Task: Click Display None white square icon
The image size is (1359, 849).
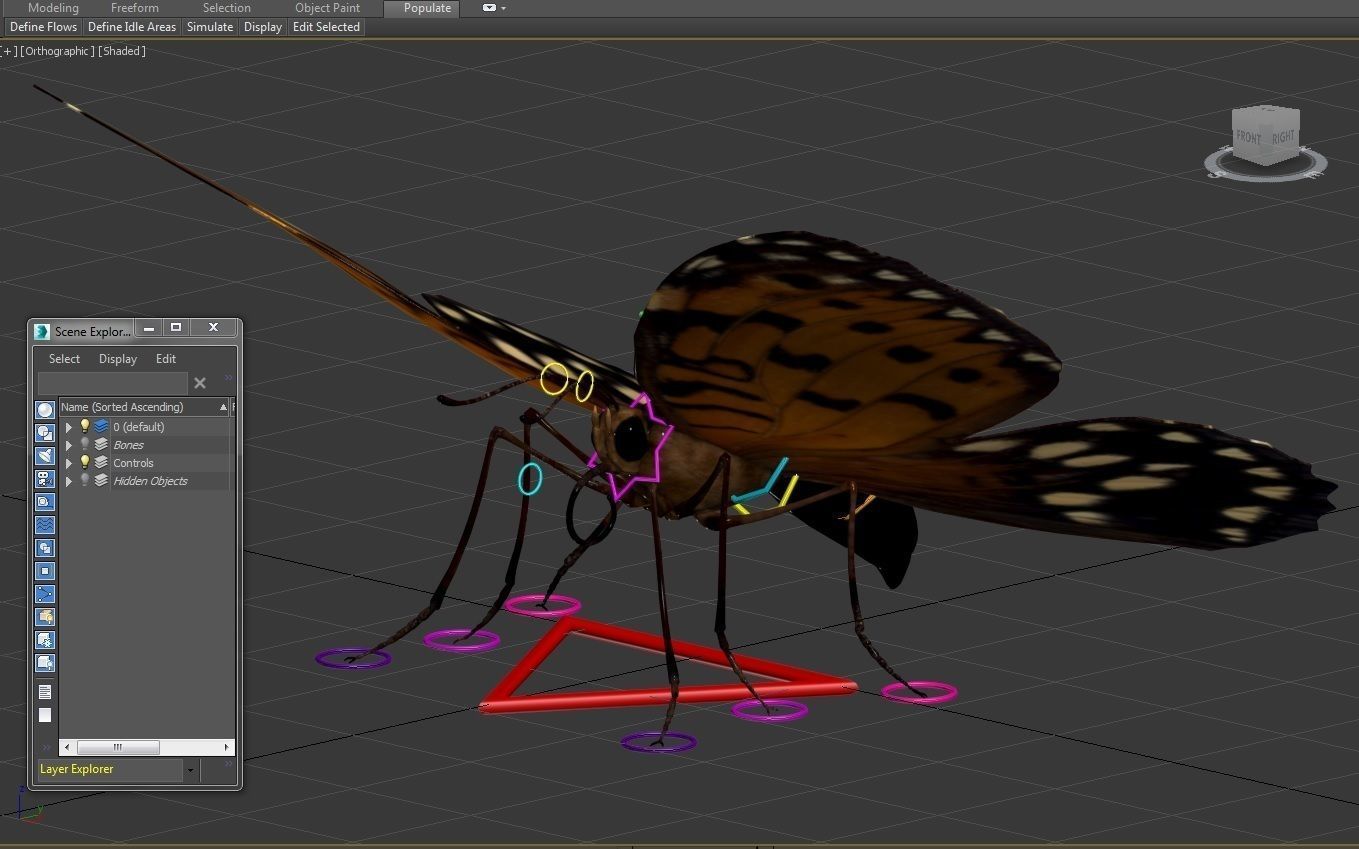Action: click(x=45, y=715)
